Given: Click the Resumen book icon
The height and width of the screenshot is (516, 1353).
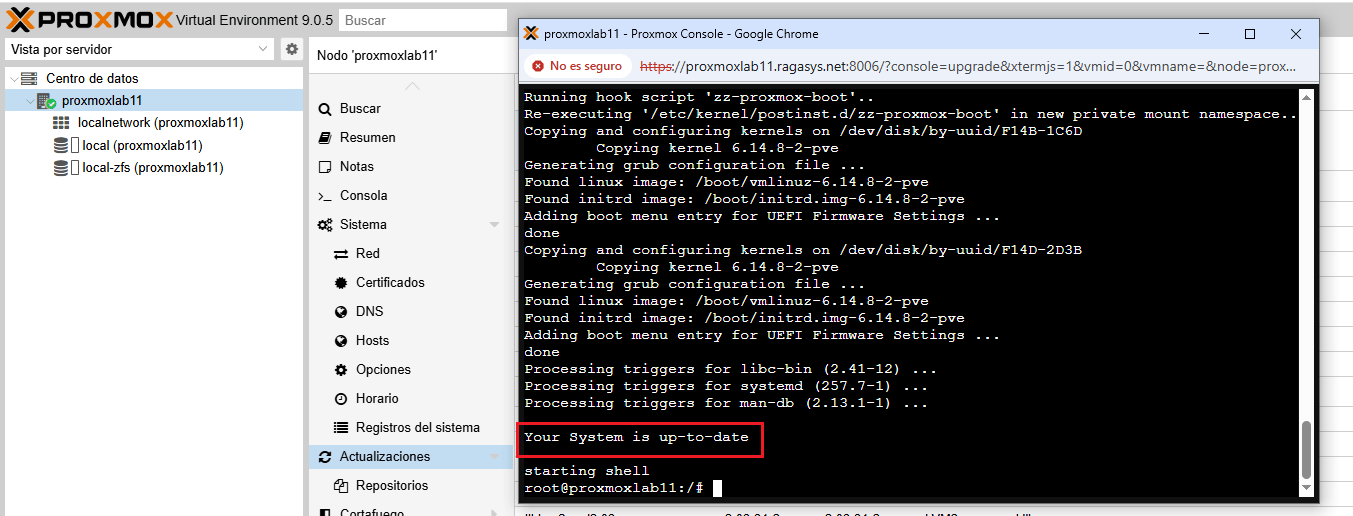Looking at the screenshot, I should [324, 137].
